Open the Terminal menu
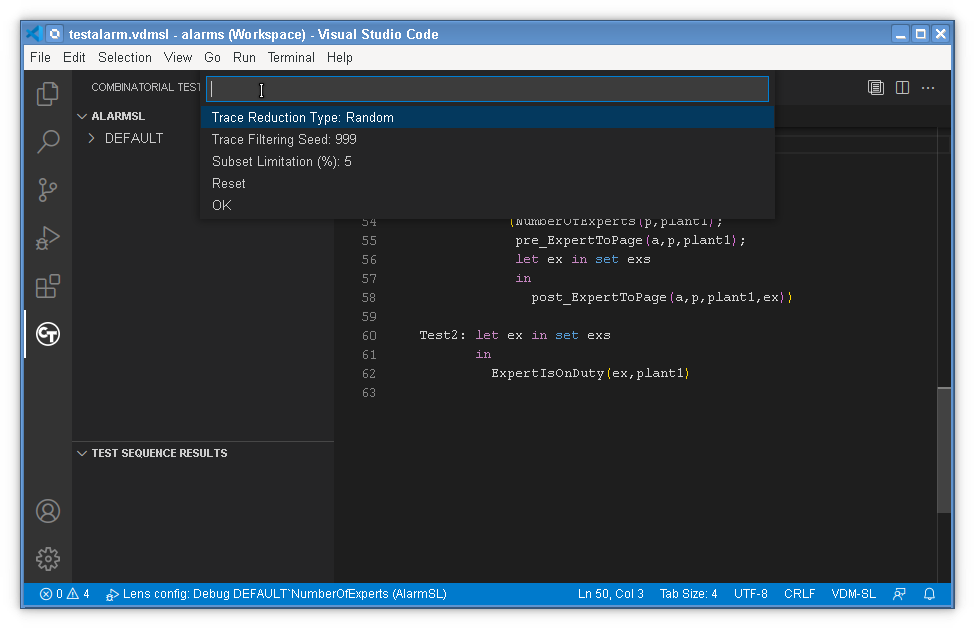 click(x=291, y=58)
